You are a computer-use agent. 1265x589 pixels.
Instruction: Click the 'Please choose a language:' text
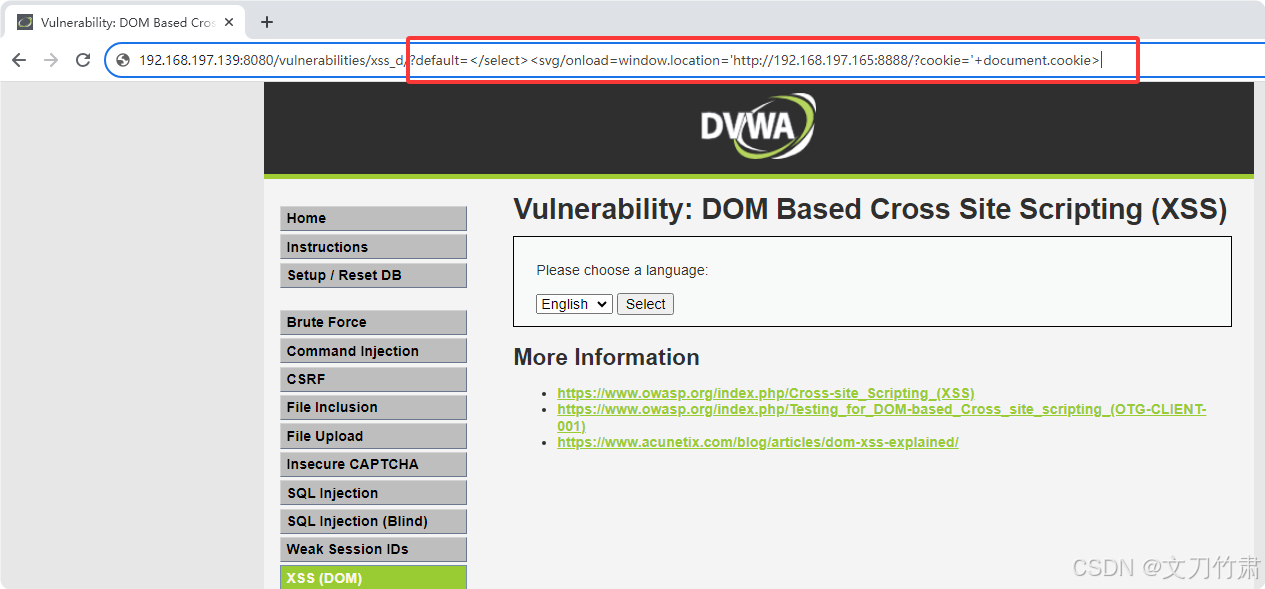[622, 270]
